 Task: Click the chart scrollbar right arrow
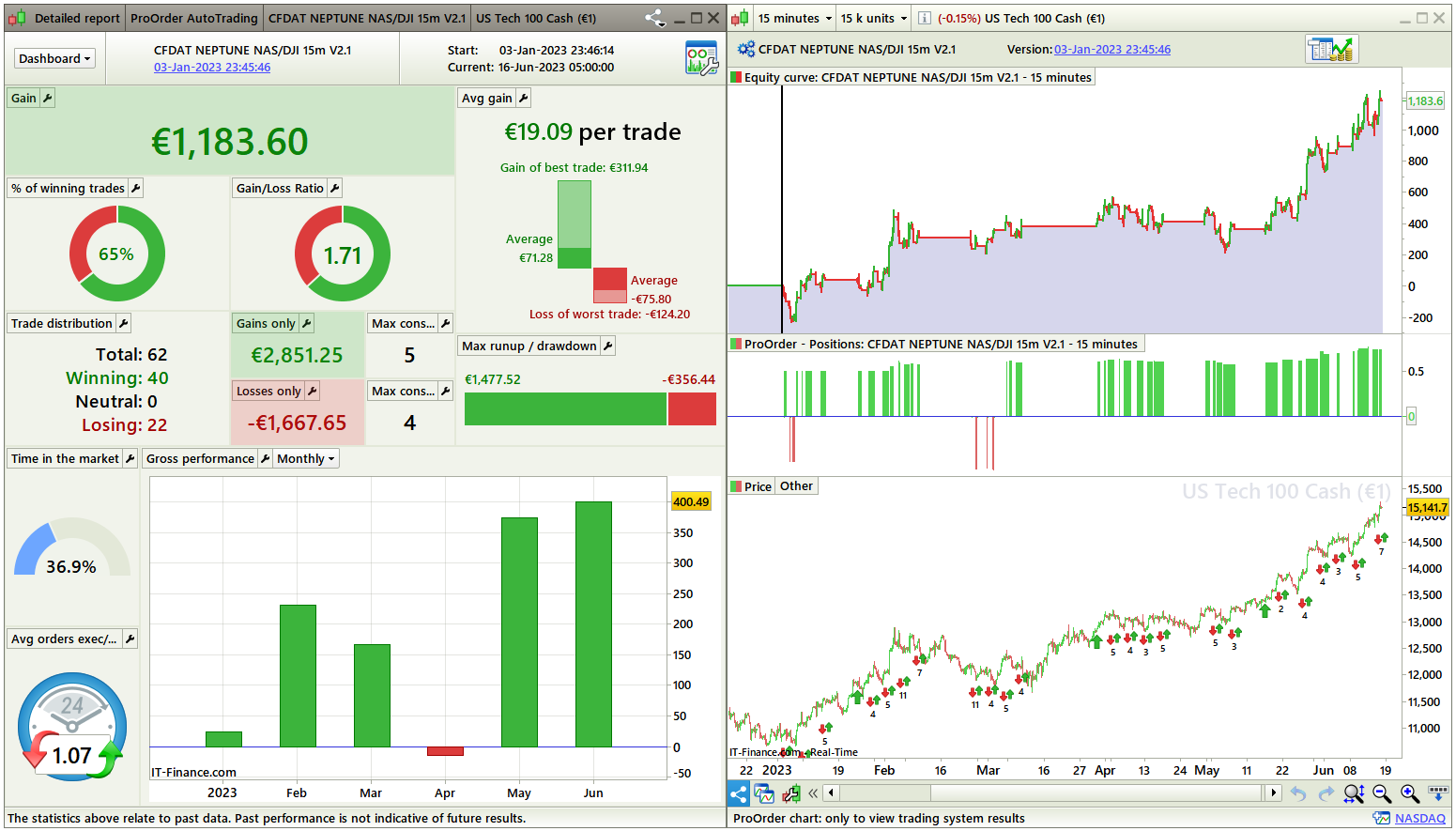click(1274, 793)
